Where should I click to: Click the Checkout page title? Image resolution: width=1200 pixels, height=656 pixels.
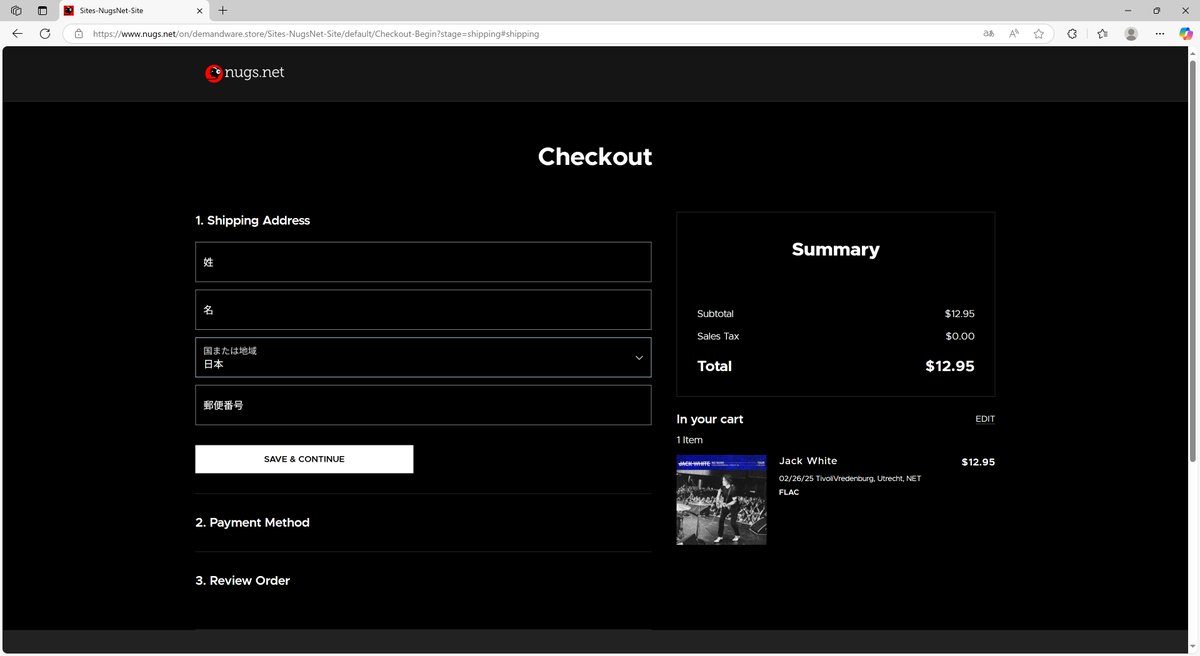595,157
